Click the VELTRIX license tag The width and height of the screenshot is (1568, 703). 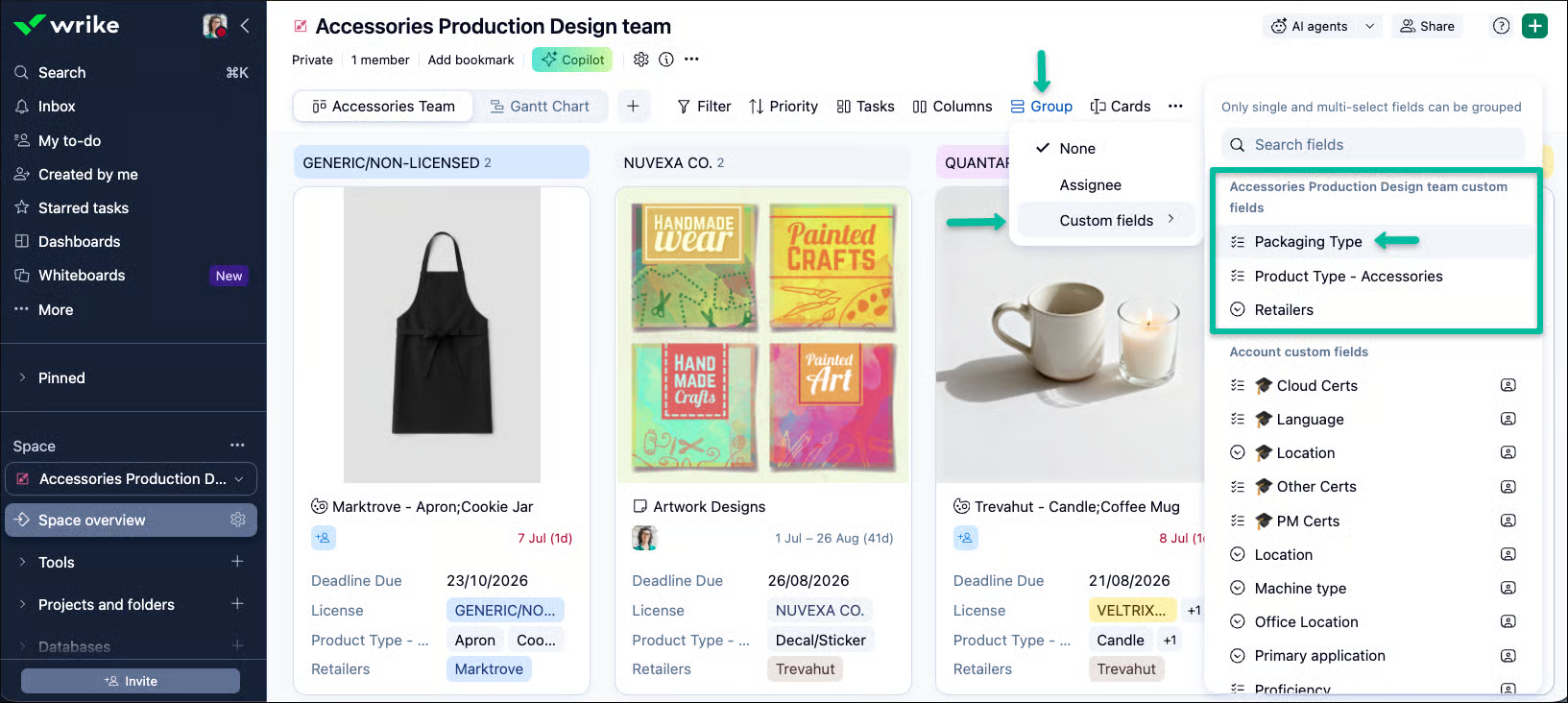pos(1131,610)
